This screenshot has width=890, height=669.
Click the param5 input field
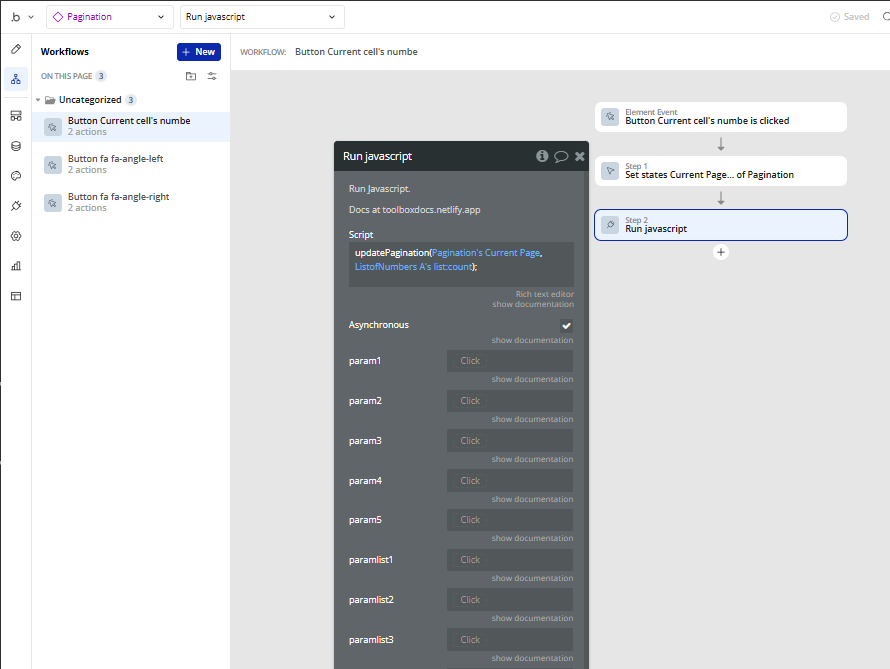click(x=510, y=520)
